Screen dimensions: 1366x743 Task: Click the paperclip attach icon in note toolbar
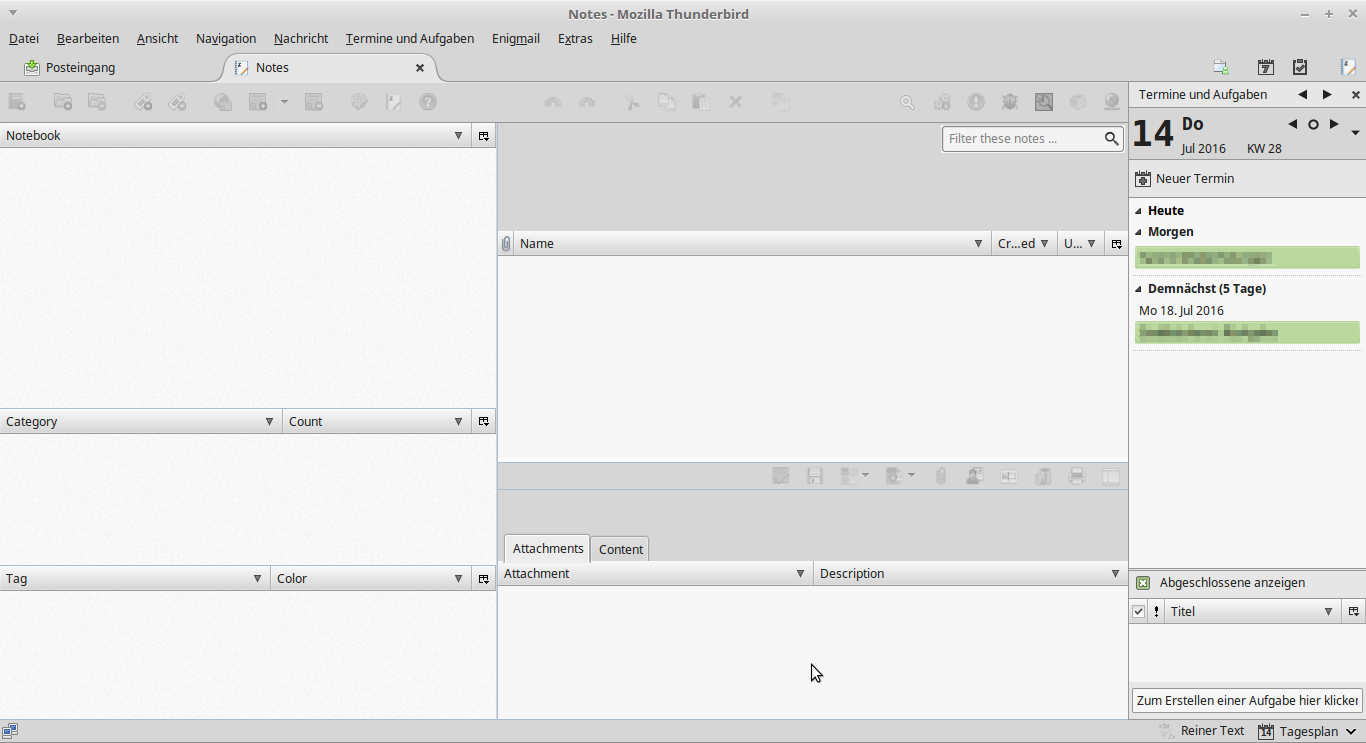(x=941, y=477)
